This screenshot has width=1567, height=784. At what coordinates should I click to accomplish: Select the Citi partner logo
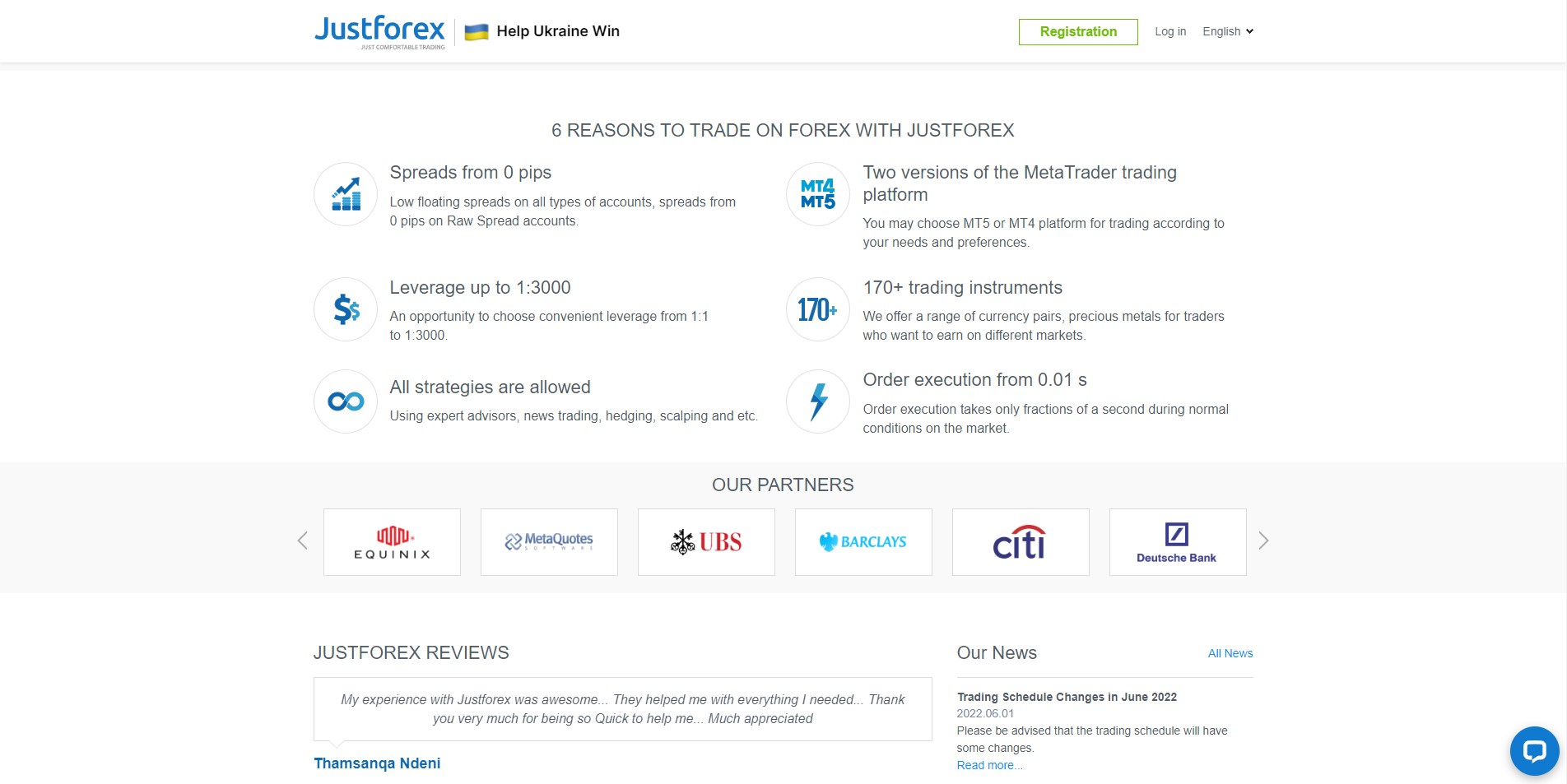(x=1021, y=542)
